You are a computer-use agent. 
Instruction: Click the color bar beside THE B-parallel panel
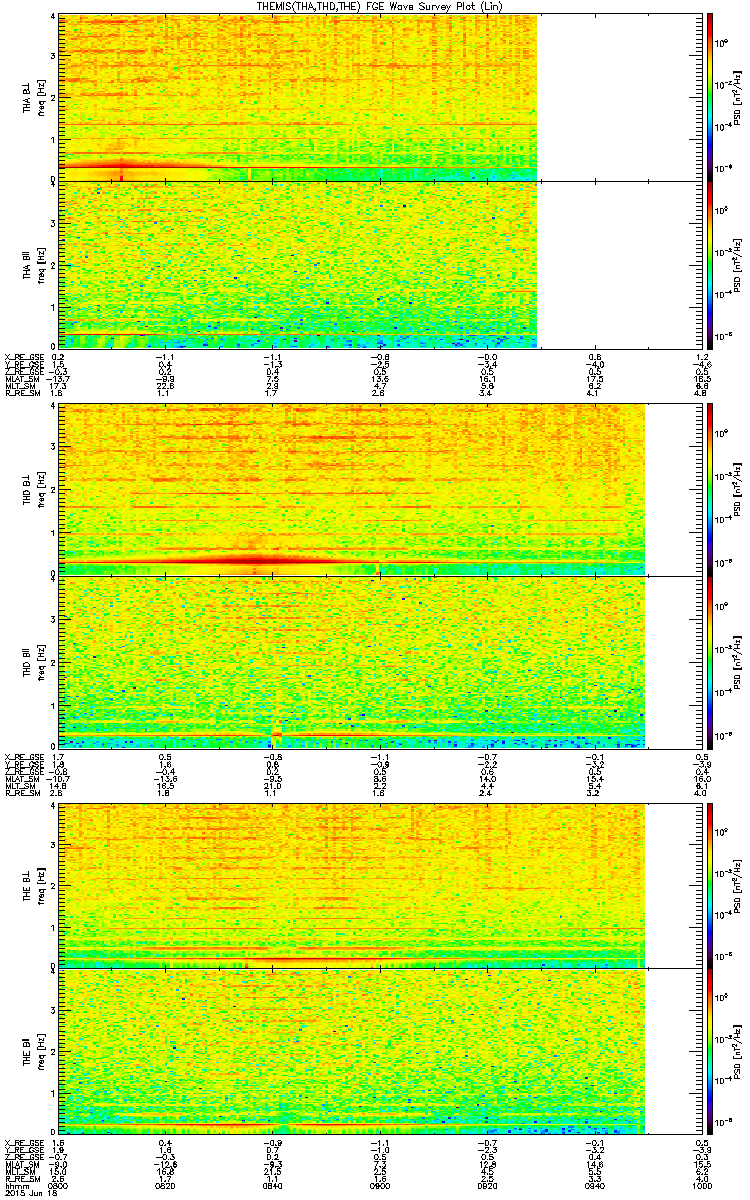click(710, 1051)
